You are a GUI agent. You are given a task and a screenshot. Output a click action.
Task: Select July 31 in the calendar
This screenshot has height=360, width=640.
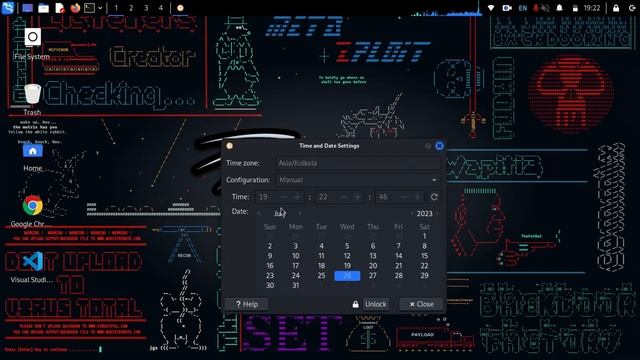[x=296, y=285]
